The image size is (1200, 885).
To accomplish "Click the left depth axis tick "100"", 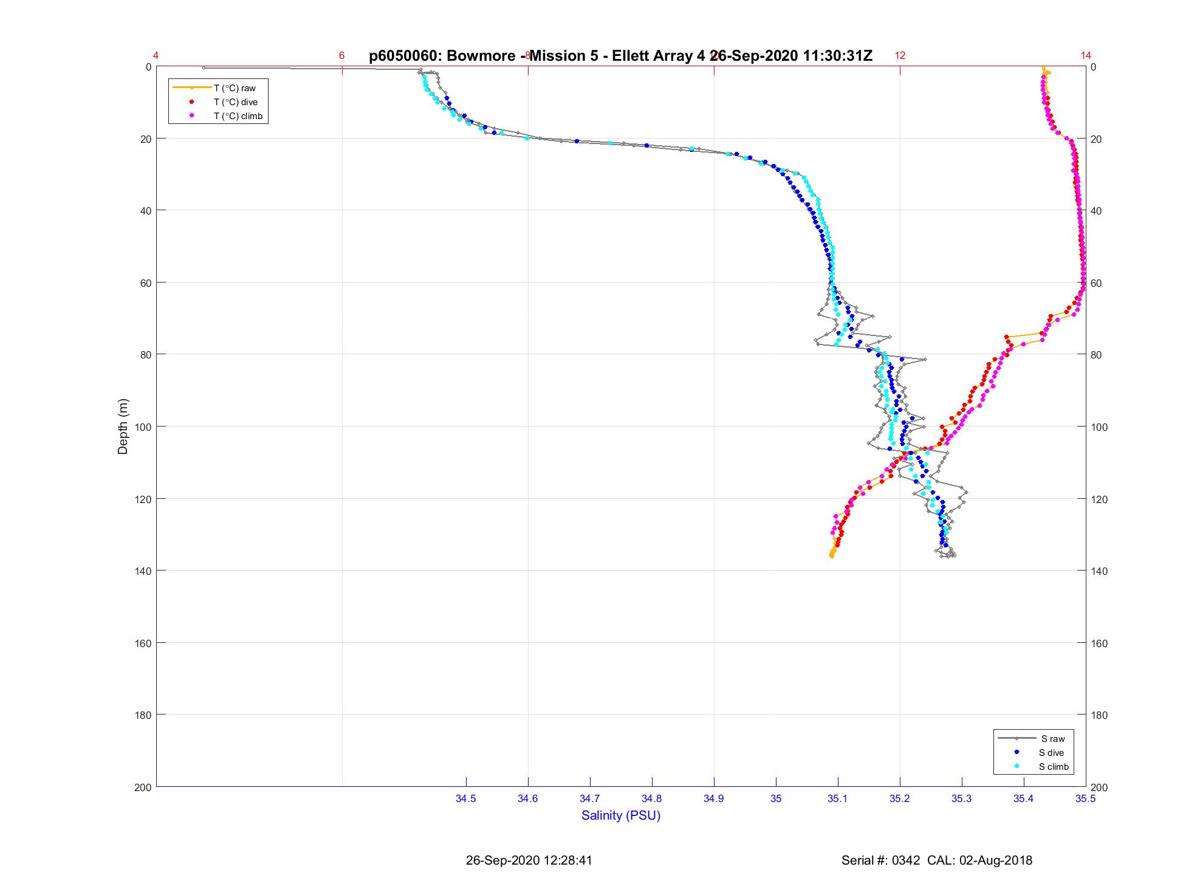I will coord(142,427).
